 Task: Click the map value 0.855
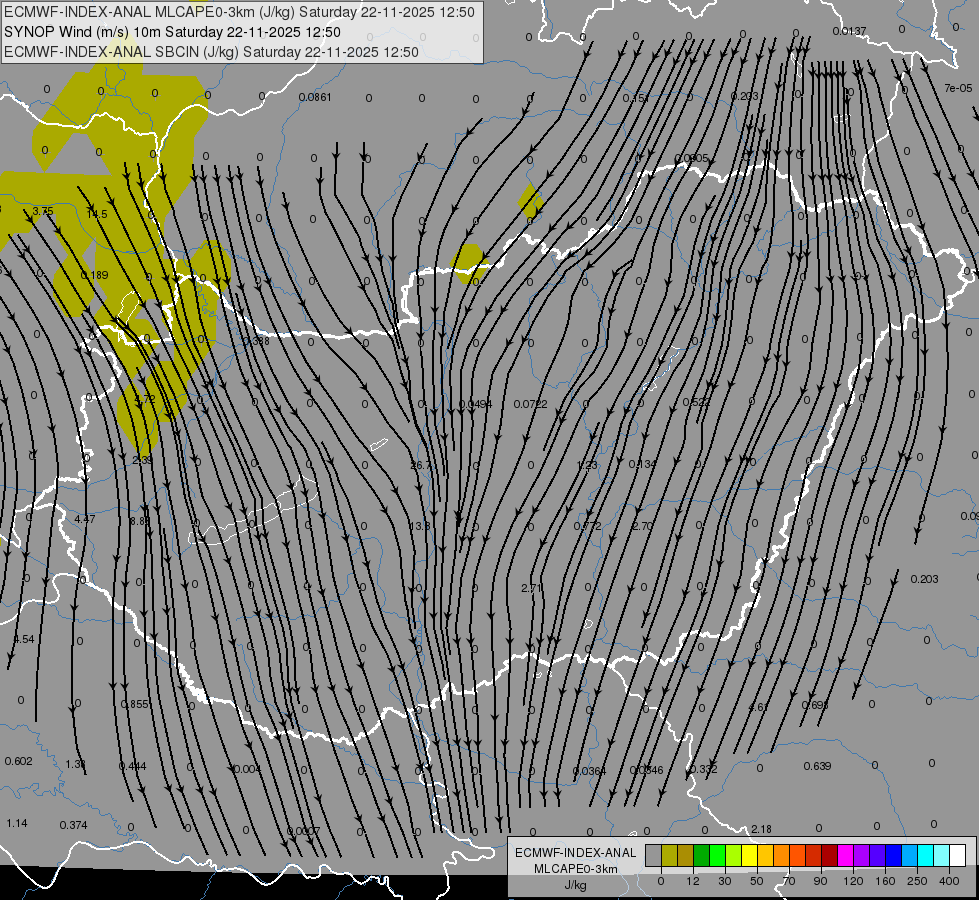[135, 704]
